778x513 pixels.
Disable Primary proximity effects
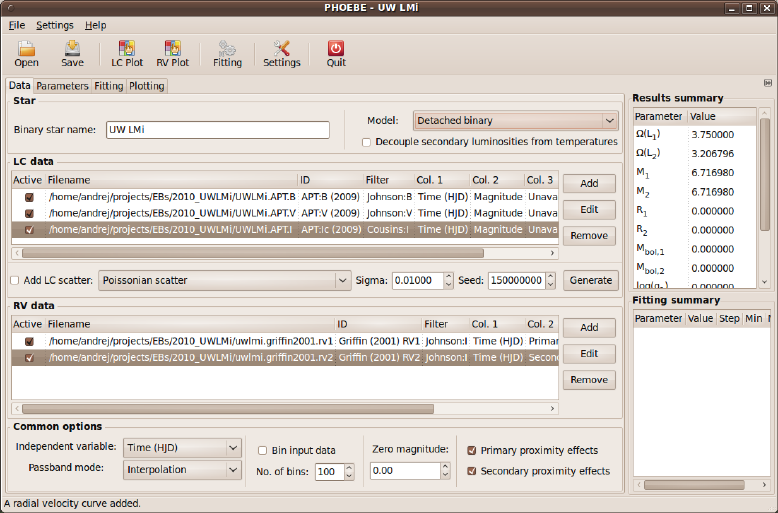point(472,450)
